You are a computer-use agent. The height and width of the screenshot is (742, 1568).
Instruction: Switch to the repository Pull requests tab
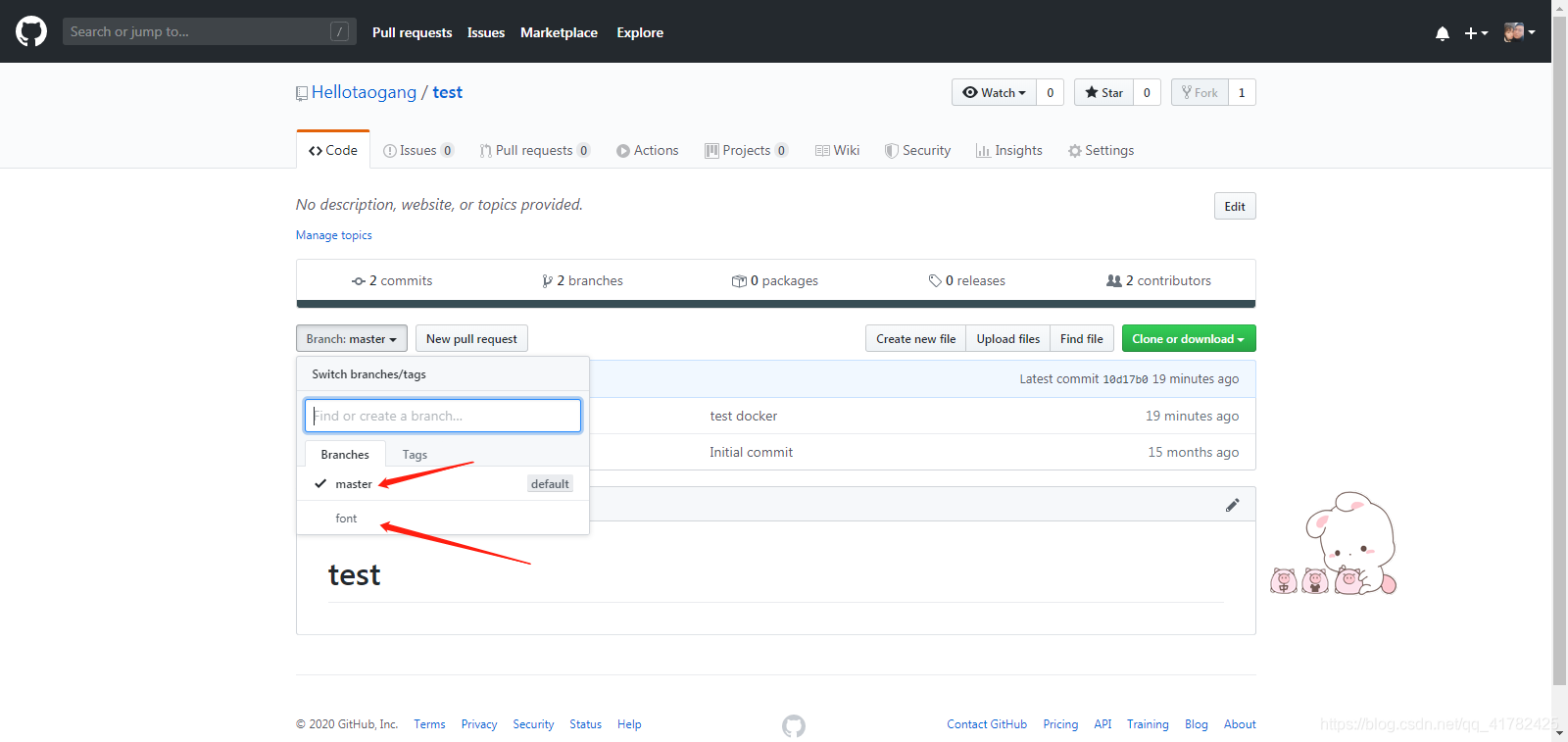coord(535,150)
